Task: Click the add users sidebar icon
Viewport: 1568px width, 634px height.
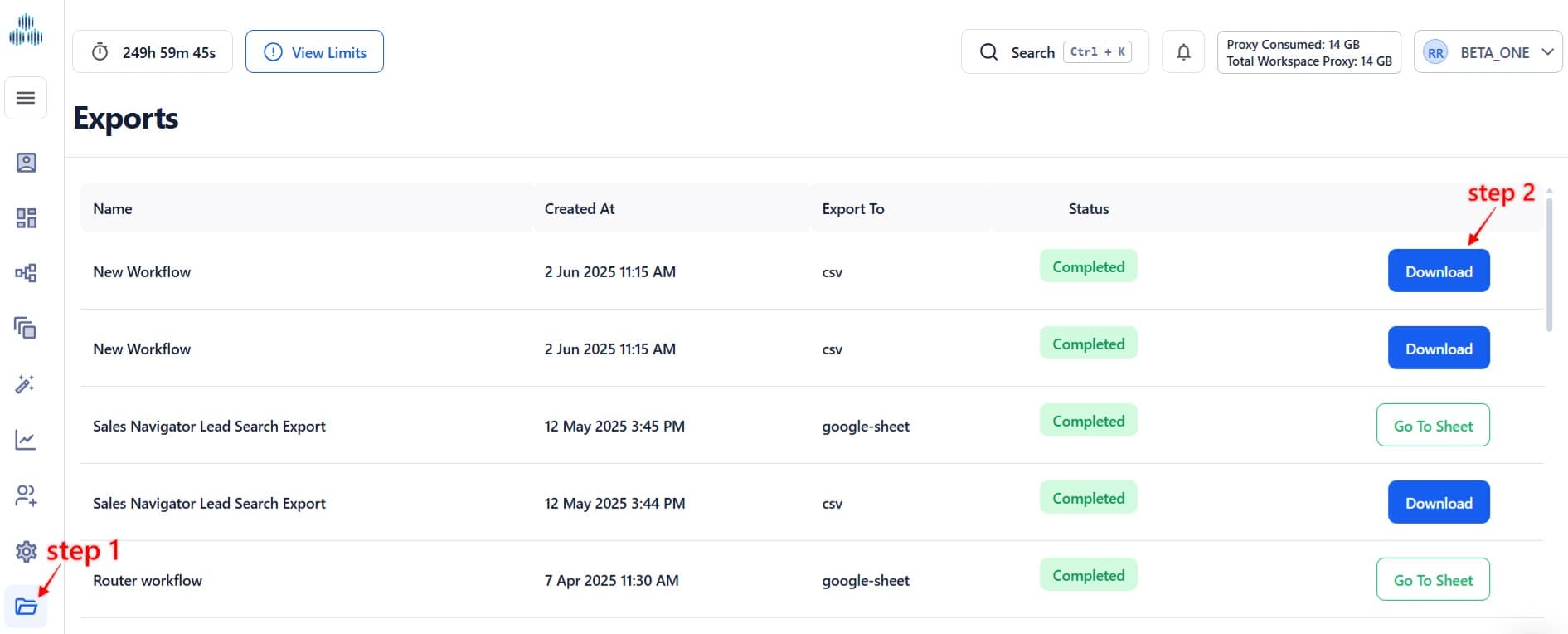Action: (x=26, y=495)
